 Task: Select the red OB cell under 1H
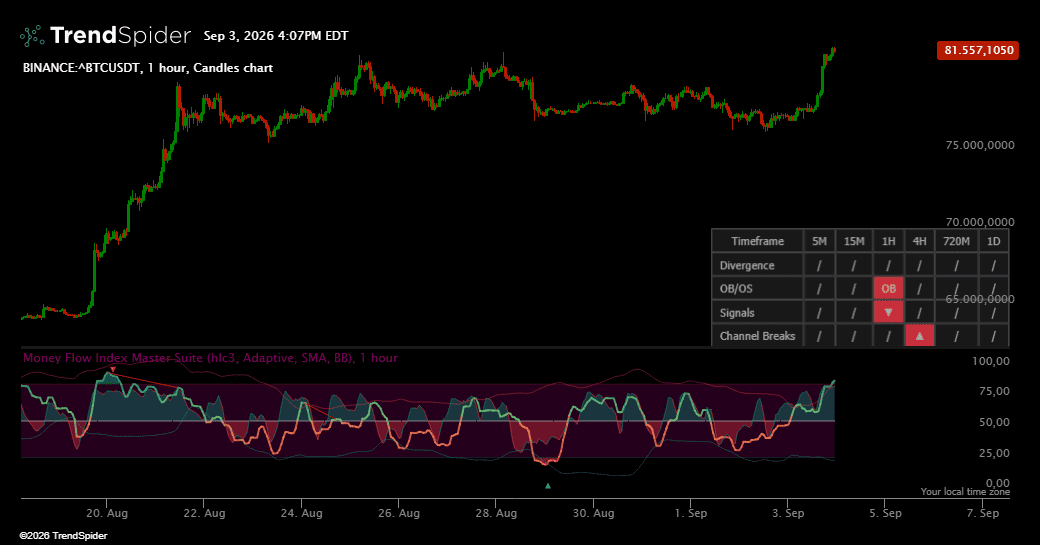888,288
